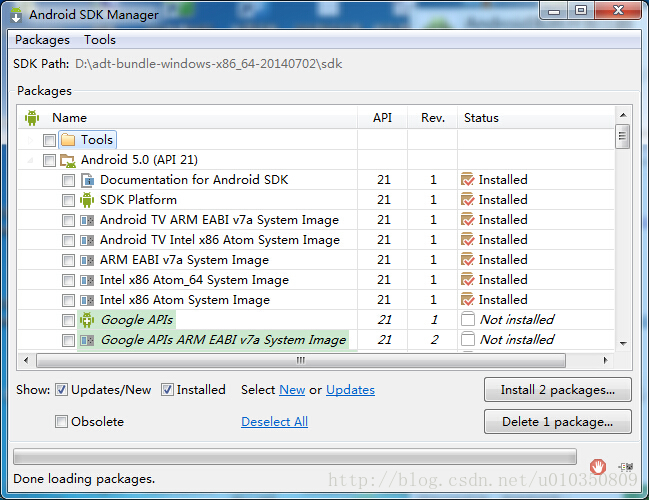Click the API column header
Image resolution: width=649 pixels, height=500 pixels.
382,118
